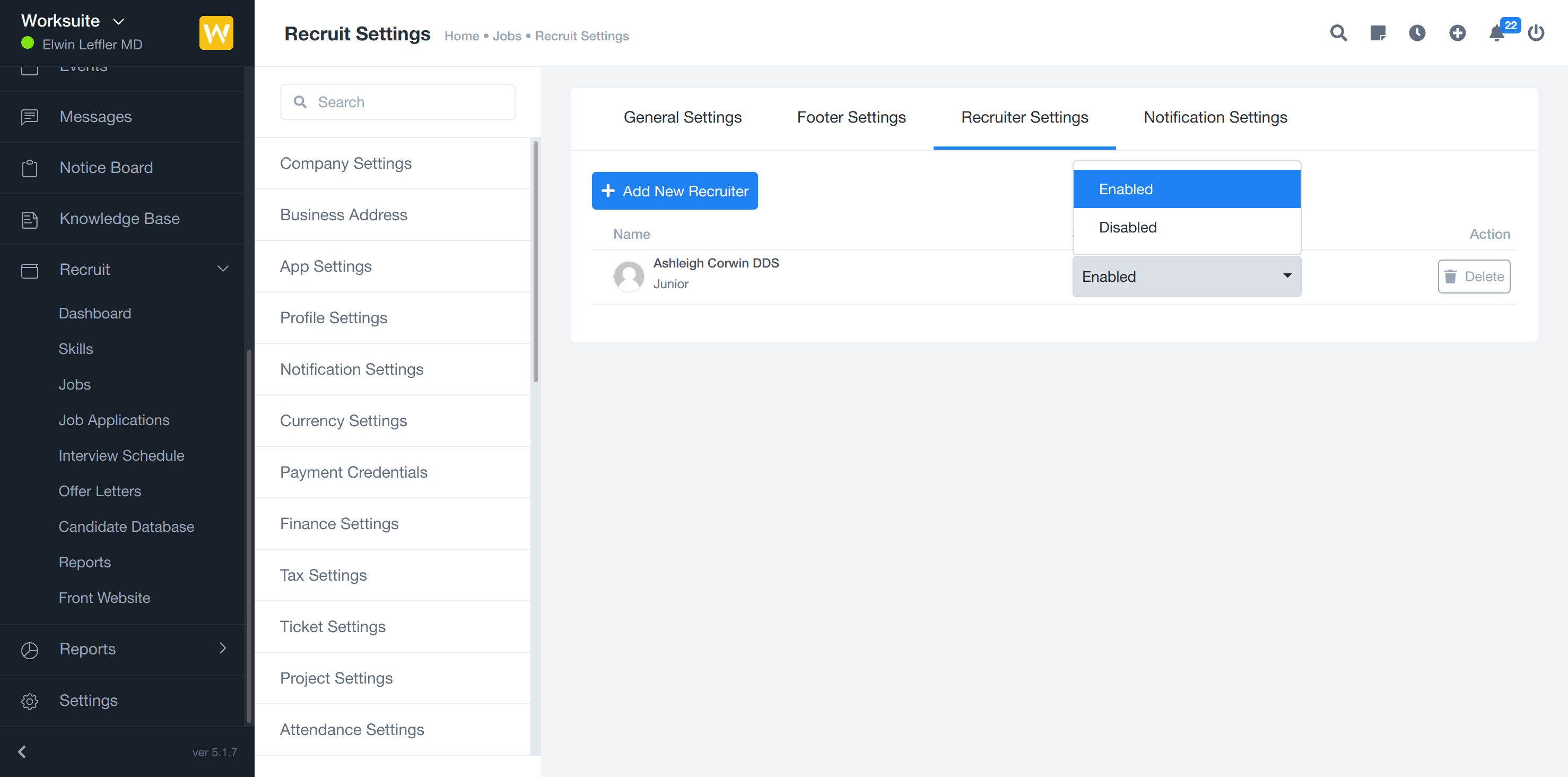
Task: Open the search magnifier icon in header
Action: [x=1338, y=33]
